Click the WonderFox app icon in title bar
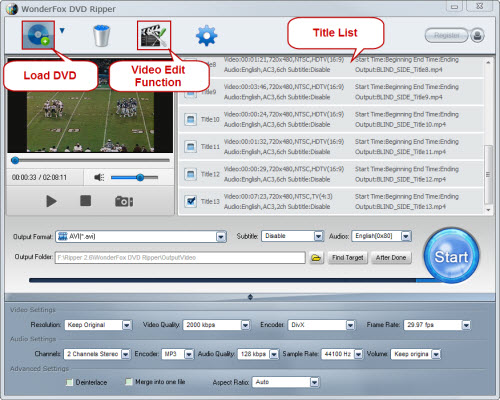 click(12, 9)
